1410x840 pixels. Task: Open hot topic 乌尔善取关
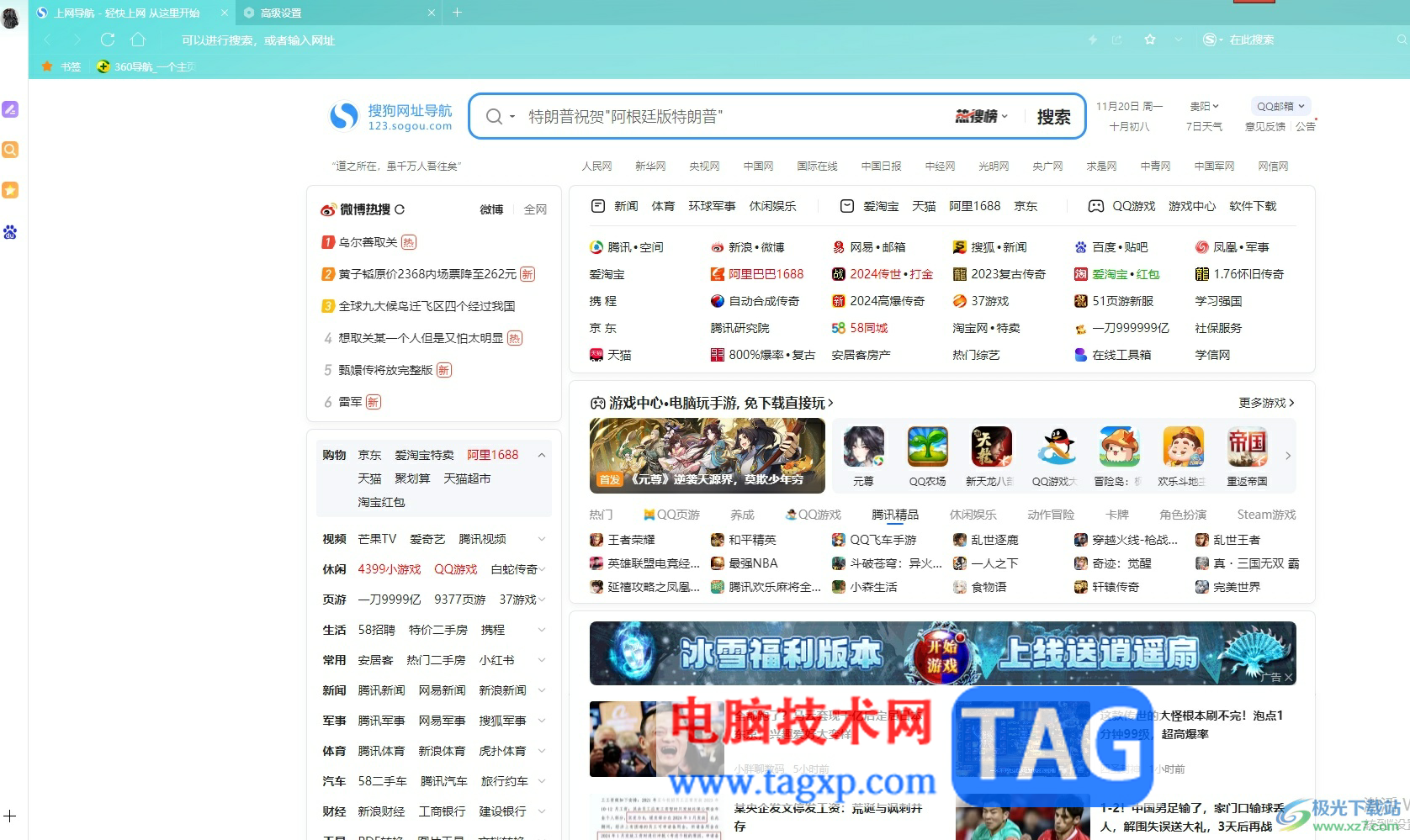(368, 242)
